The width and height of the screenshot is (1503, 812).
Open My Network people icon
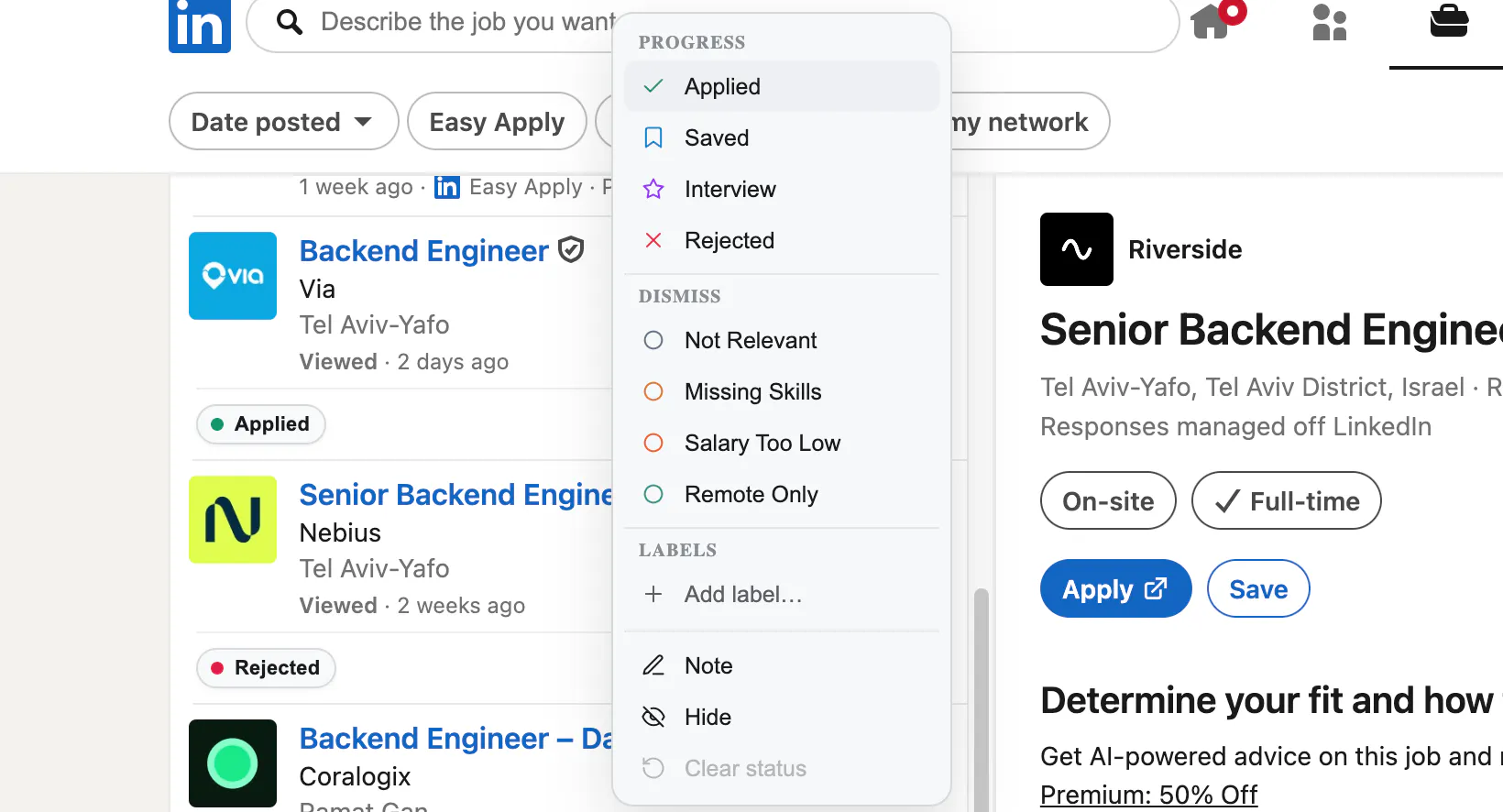(1329, 22)
